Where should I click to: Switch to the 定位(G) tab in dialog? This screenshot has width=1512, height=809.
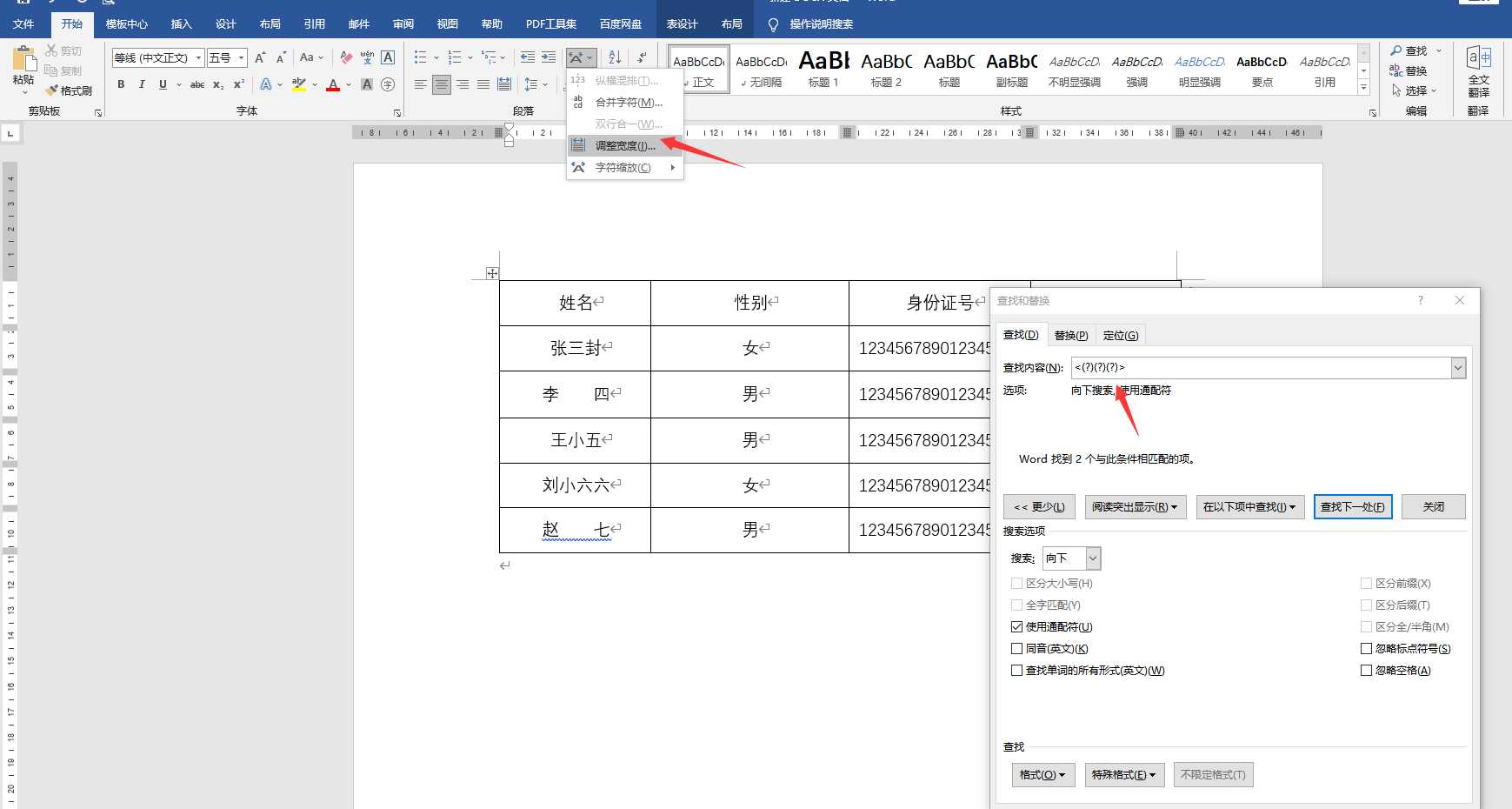(1120, 335)
